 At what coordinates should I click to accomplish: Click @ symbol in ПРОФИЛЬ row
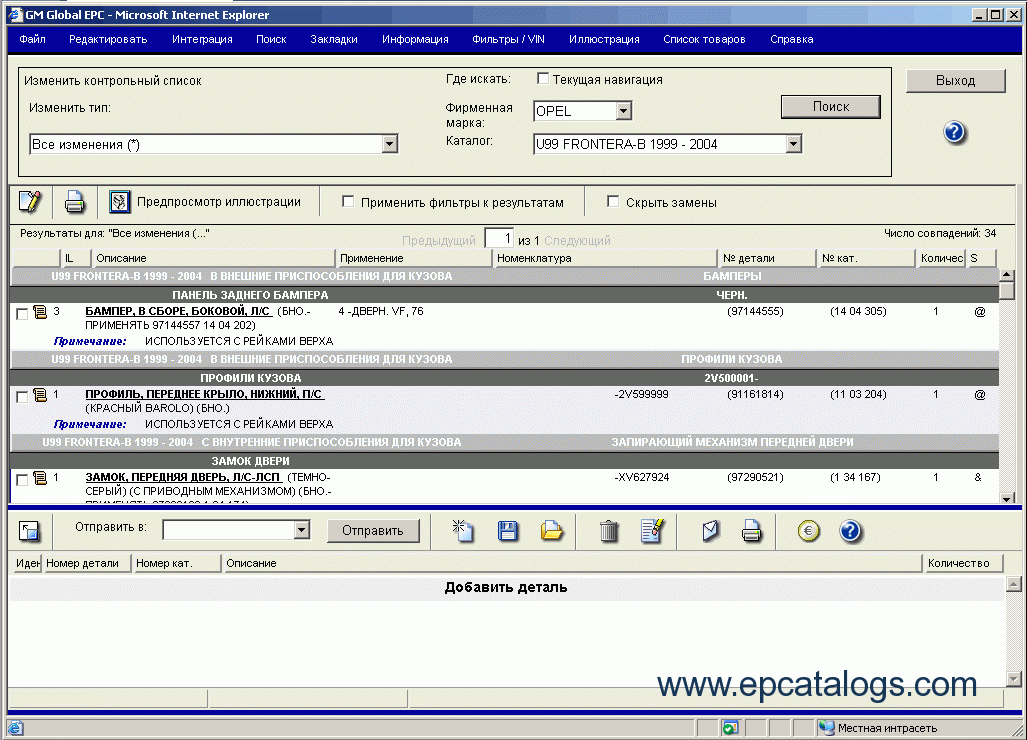(979, 394)
